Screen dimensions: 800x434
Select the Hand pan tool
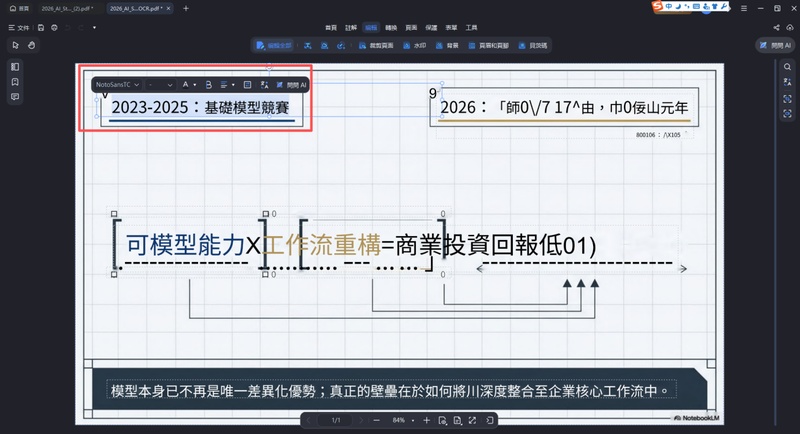(x=32, y=45)
